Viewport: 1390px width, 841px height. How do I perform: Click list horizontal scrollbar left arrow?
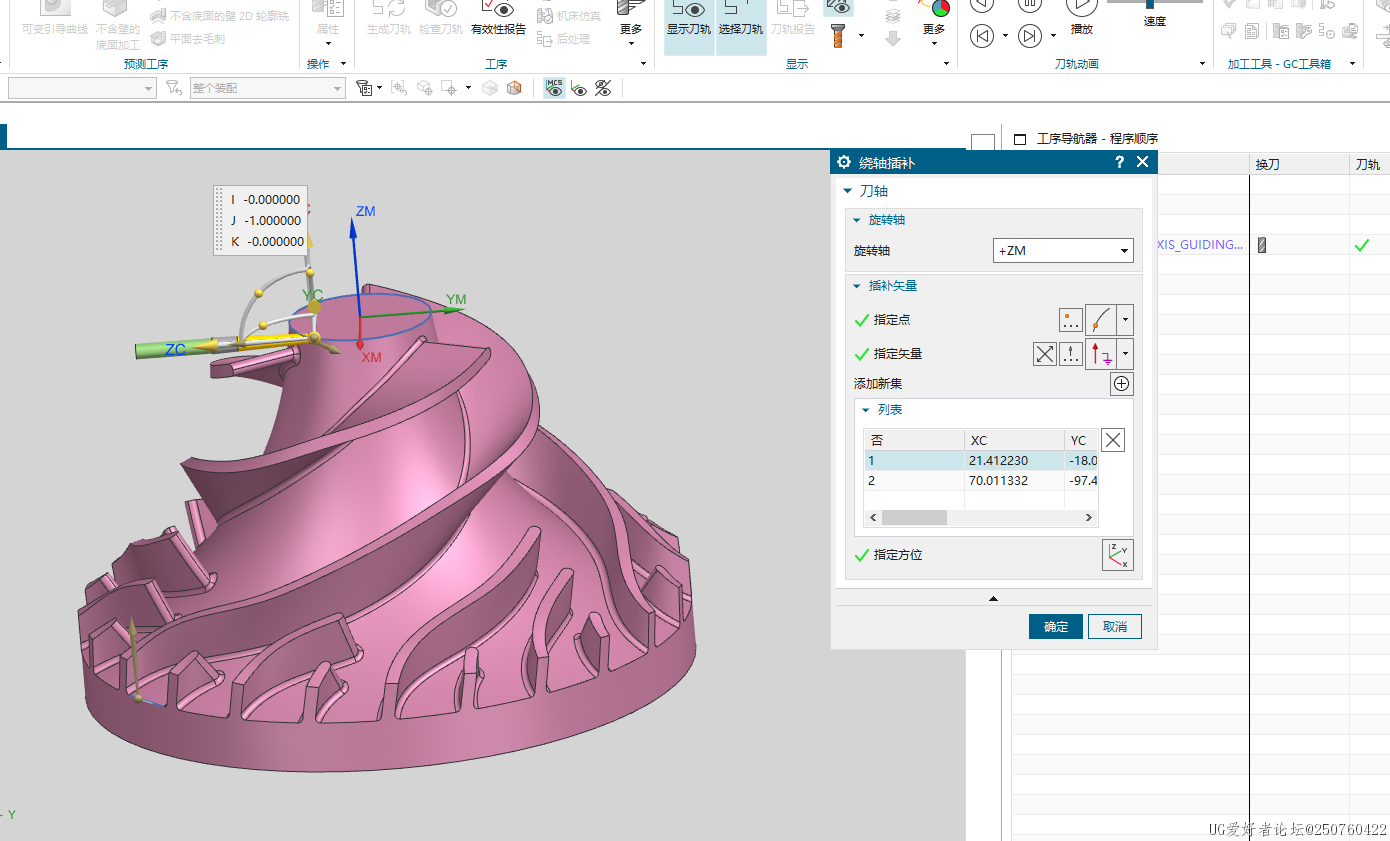click(x=873, y=518)
